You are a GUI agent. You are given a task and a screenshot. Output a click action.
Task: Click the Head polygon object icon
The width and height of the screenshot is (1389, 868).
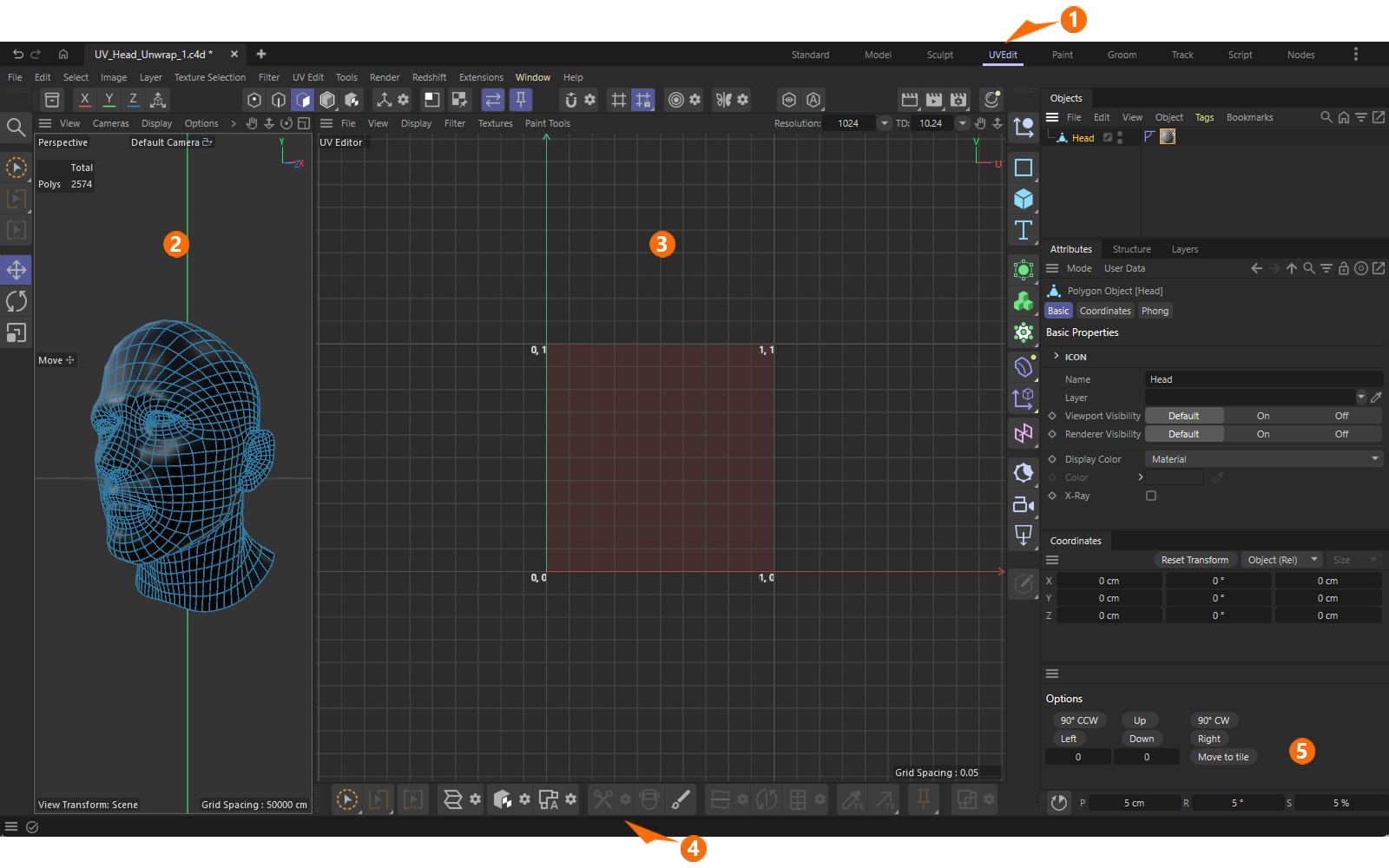click(x=1061, y=138)
